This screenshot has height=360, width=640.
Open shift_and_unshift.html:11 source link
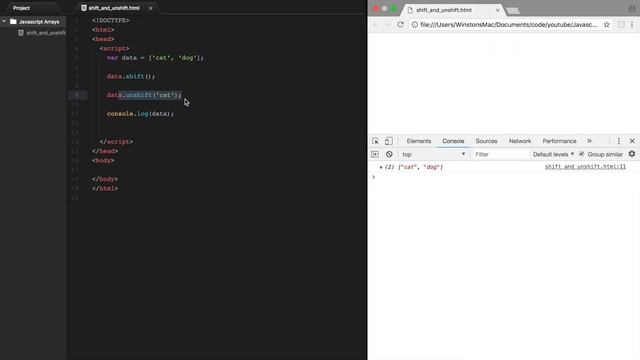tap(585, 167)
